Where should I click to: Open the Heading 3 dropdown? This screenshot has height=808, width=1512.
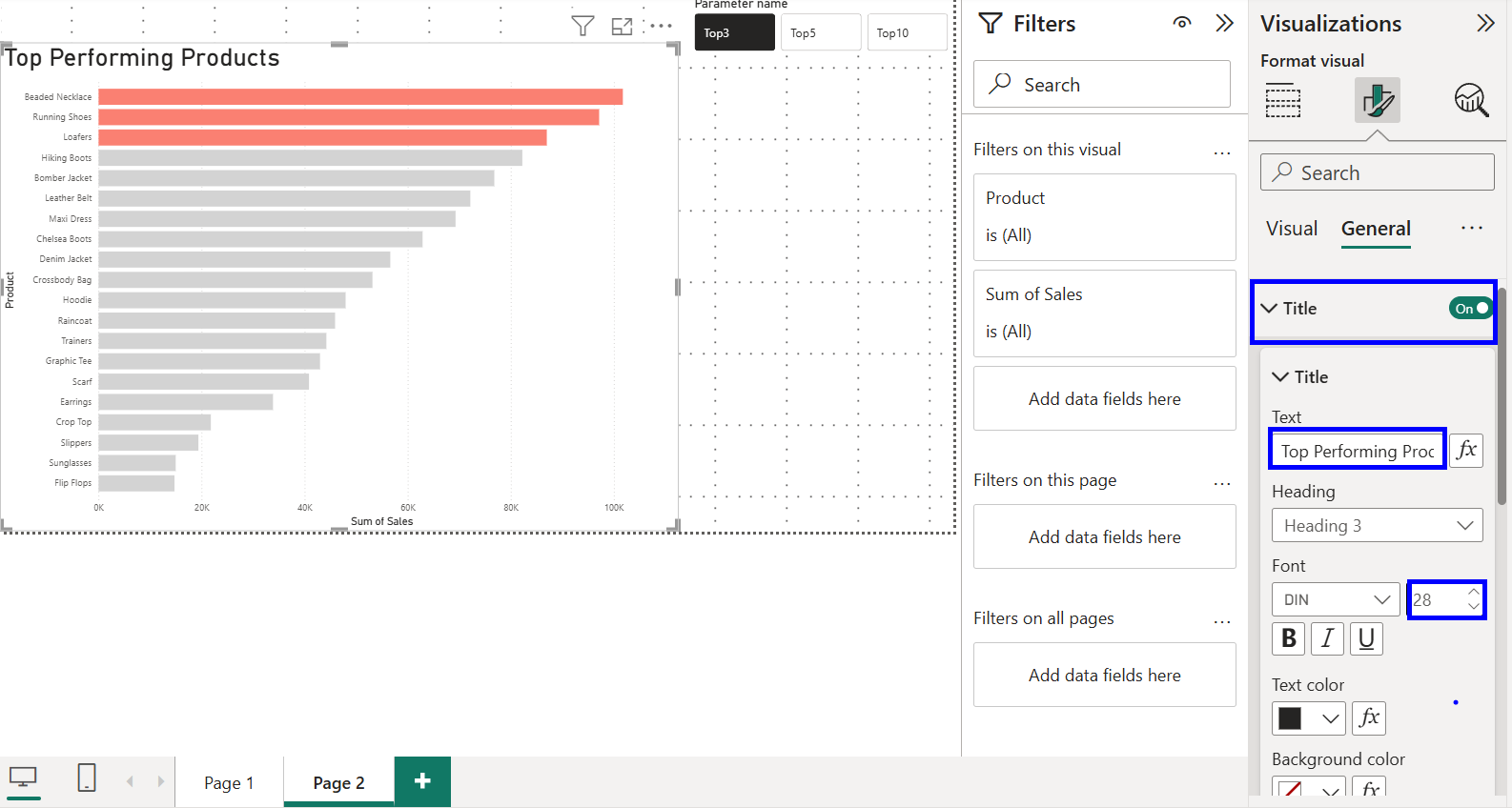1377,526
